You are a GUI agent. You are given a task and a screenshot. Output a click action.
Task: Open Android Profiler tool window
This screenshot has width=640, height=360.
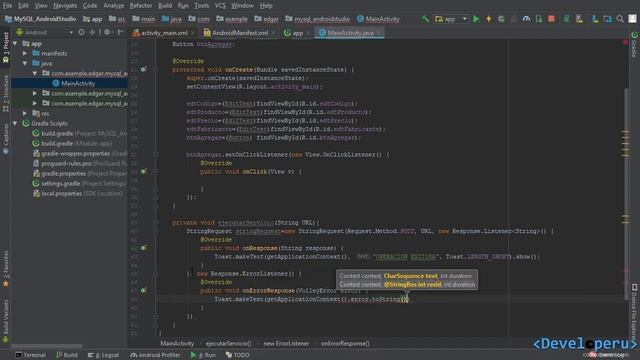click(x=155, y=355)
